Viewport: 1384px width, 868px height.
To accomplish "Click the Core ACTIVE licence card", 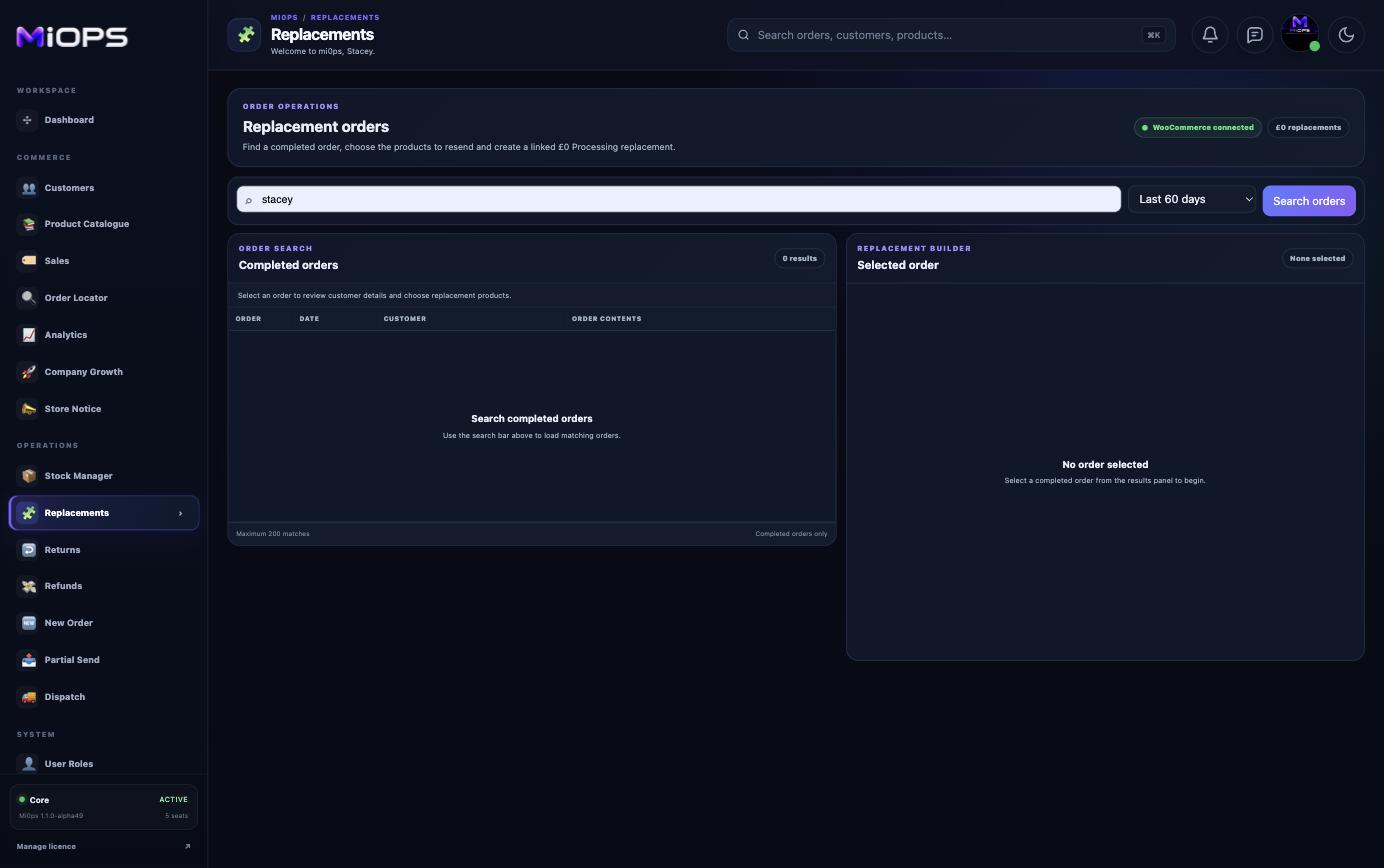I will pos(103,807).
